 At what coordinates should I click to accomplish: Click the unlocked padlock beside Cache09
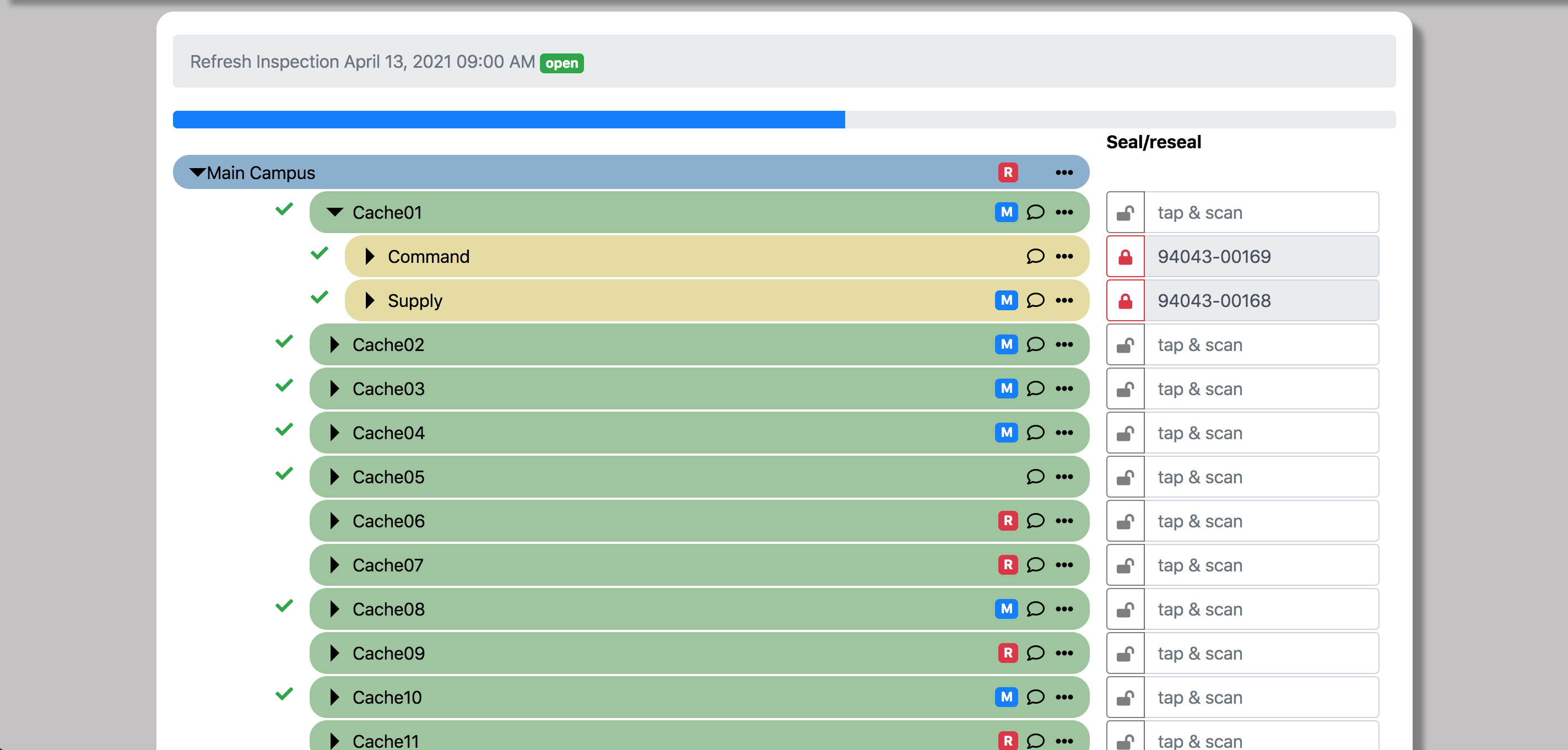coord(1125,653)
